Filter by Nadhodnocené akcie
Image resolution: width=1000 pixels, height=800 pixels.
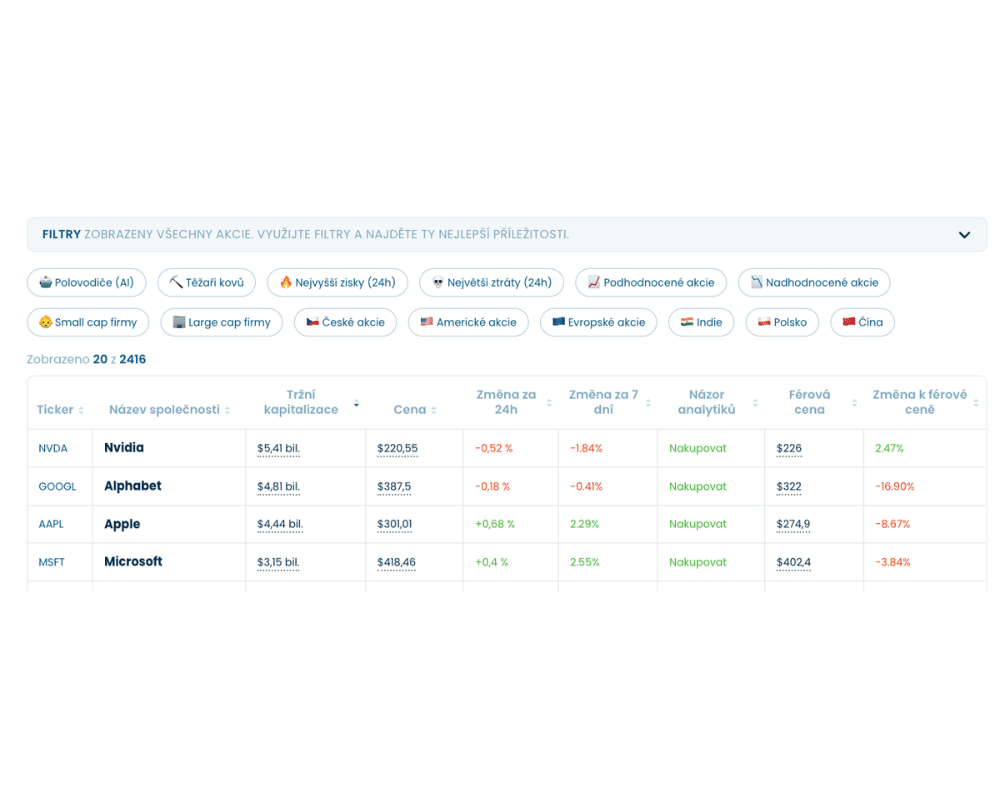[x=814, y=283]
